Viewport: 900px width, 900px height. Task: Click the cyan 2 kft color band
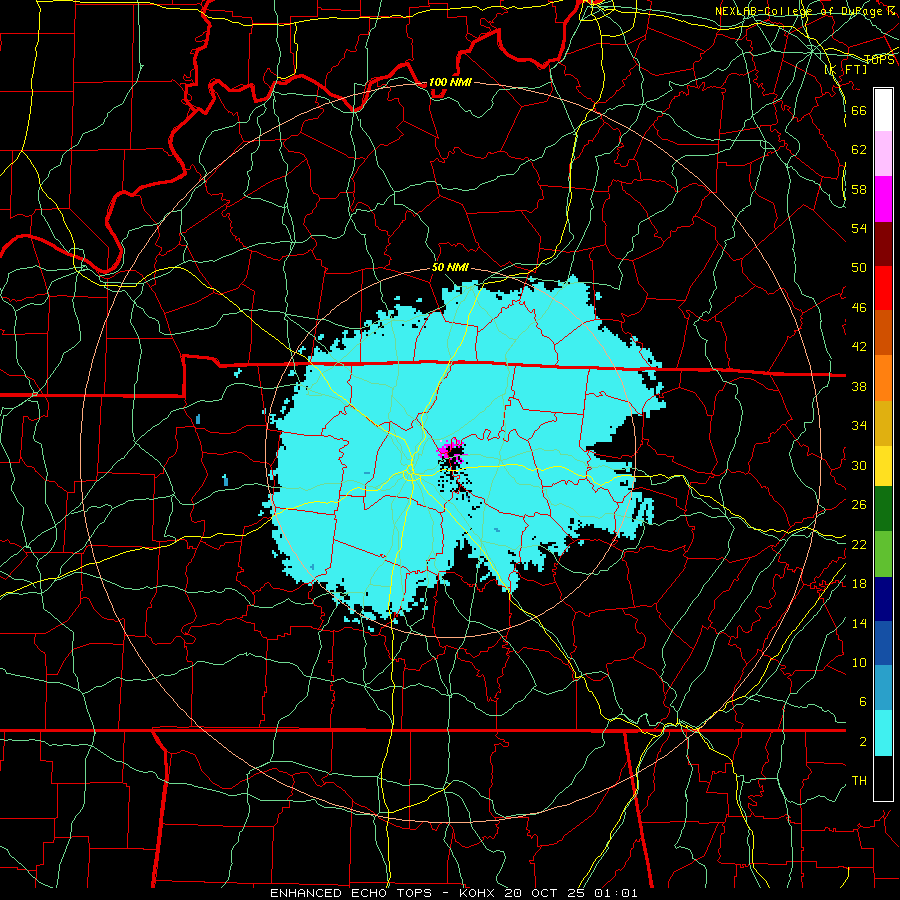pyautogui.click(x=883, y=734)
